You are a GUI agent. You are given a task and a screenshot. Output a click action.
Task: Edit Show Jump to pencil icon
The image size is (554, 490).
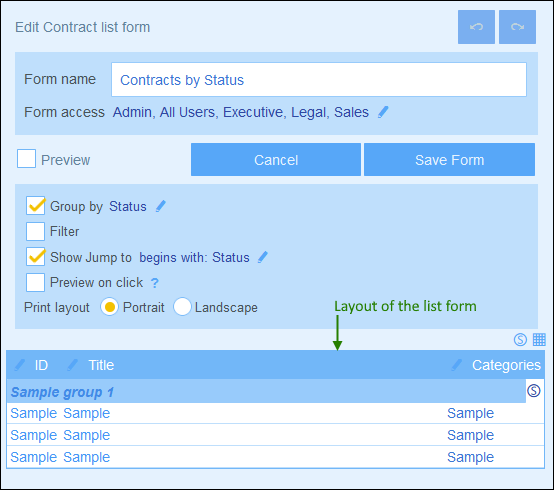(263, 257)
